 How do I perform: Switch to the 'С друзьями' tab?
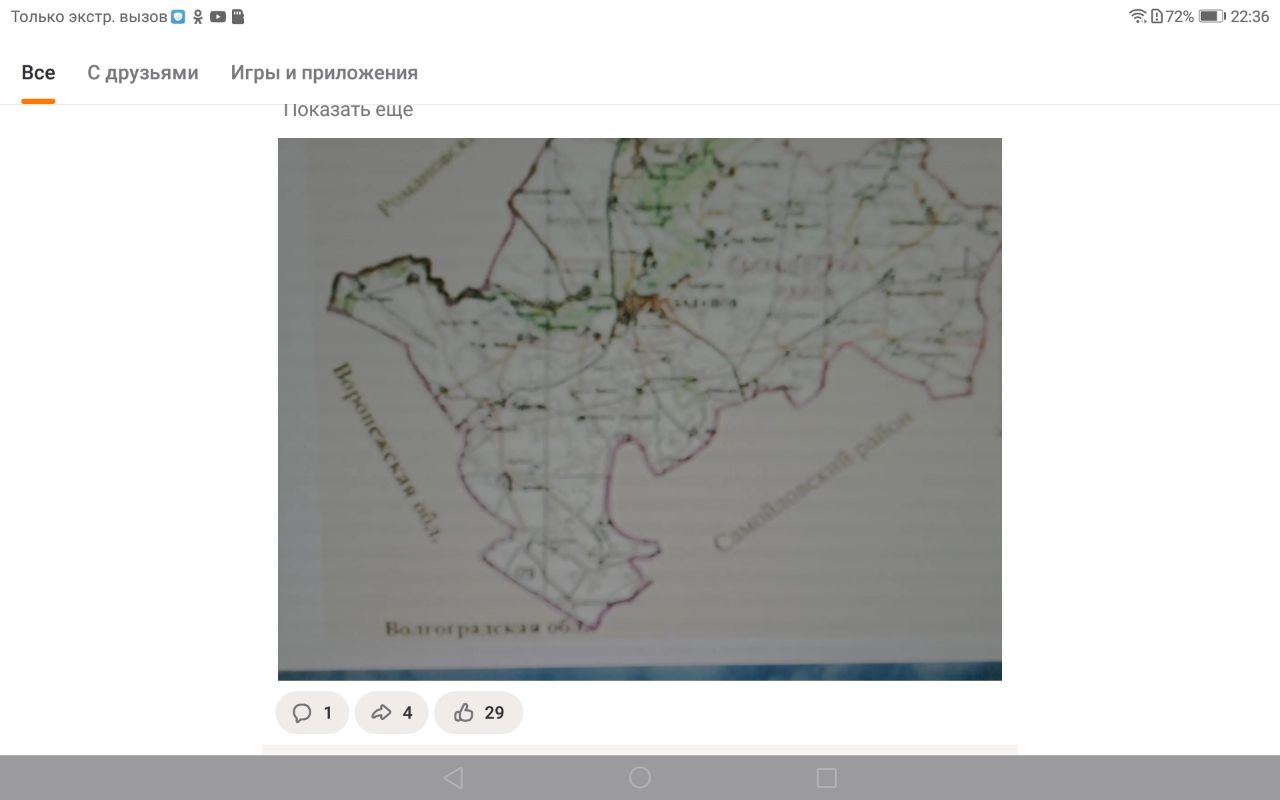pyautogui.click(x=143, y=73)
